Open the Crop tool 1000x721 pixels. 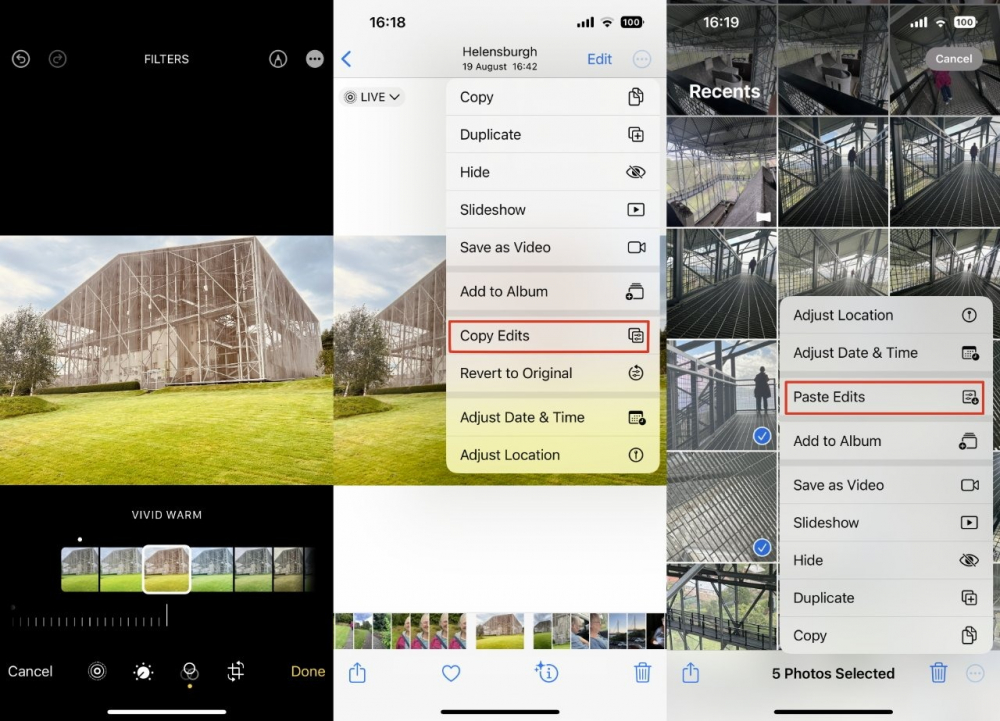pos(236,672)
